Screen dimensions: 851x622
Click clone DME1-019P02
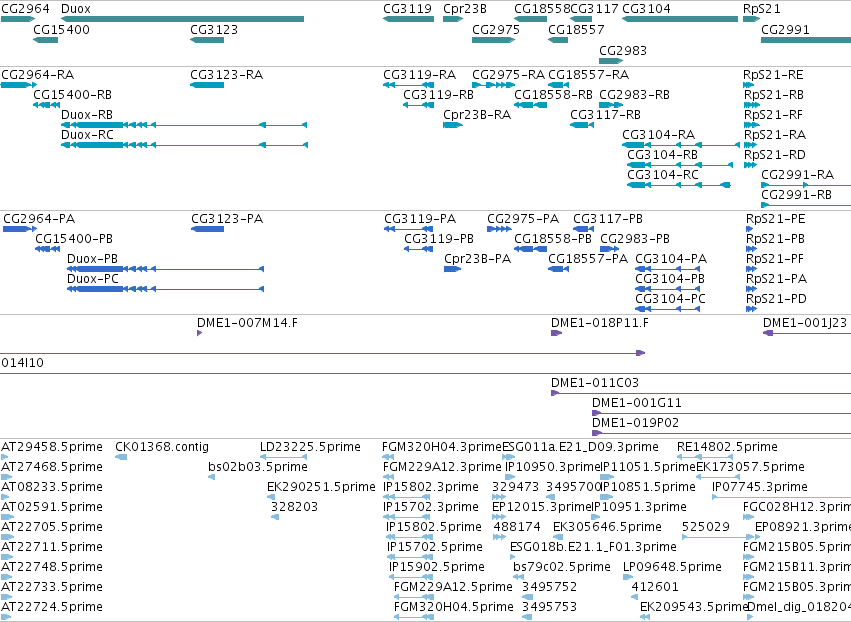635,423
